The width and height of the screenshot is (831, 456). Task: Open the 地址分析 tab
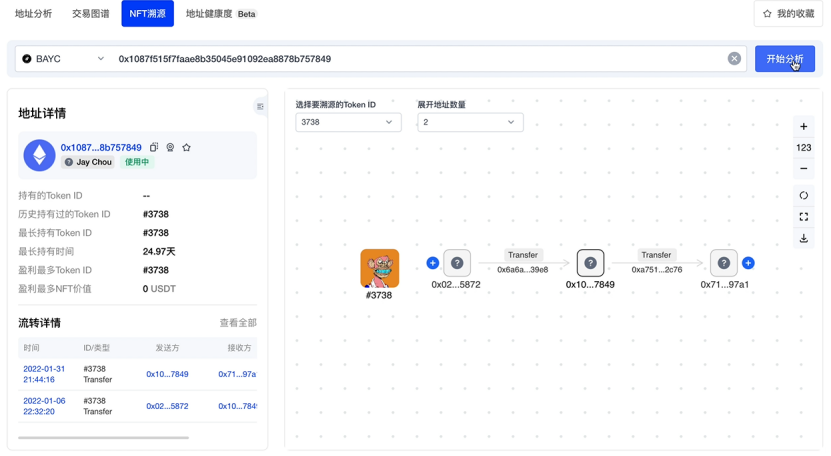tap(33, 14)
